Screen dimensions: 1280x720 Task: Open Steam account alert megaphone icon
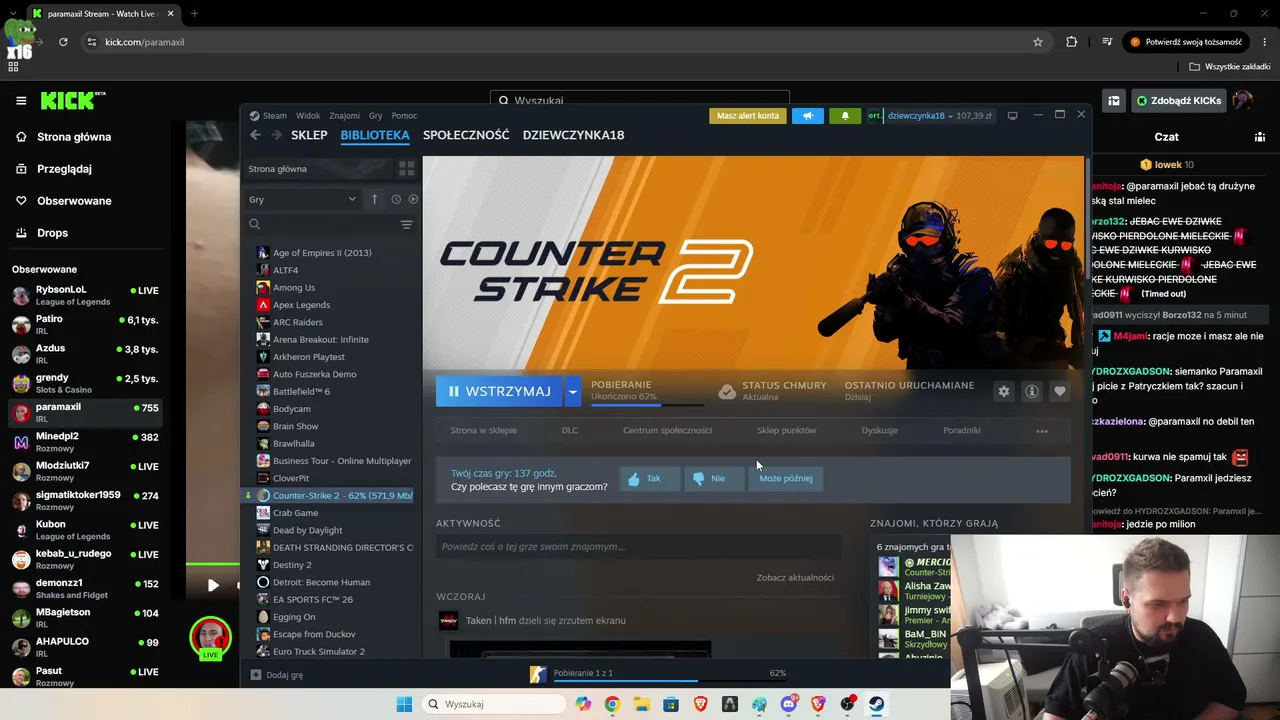click(x=808, y=116)
